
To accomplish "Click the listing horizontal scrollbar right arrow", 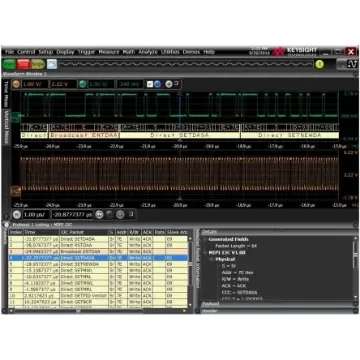I will pyautogui.click(x=185, y=311).
